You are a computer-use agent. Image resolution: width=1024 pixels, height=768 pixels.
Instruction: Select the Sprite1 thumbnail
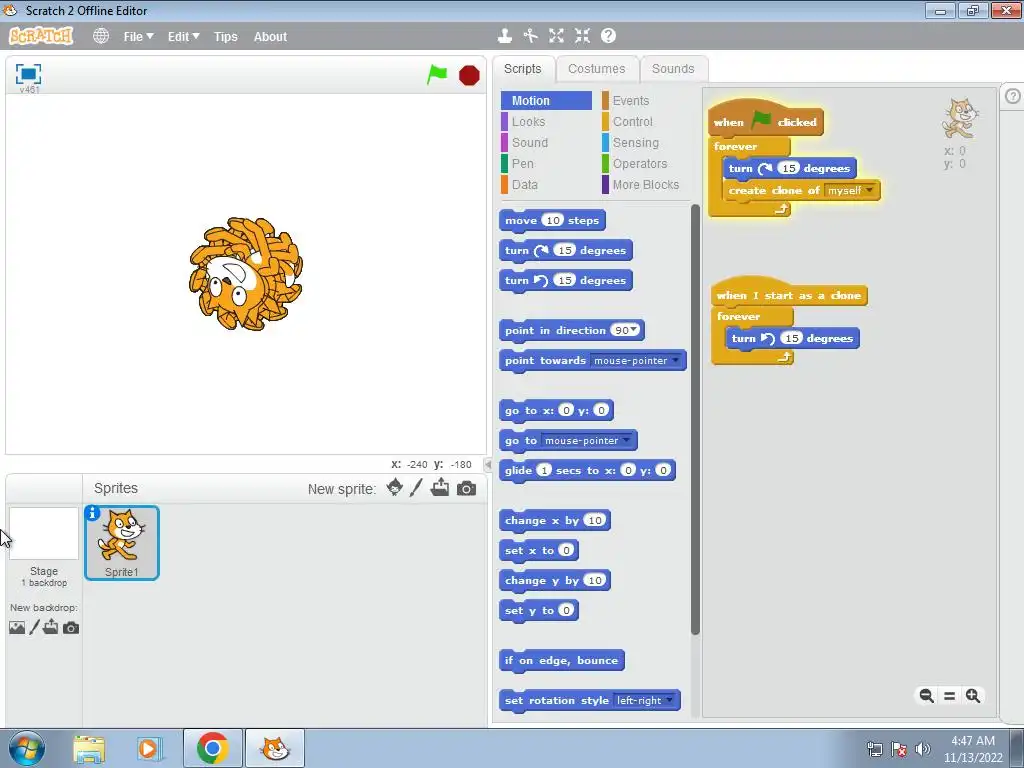pos(121,542)
